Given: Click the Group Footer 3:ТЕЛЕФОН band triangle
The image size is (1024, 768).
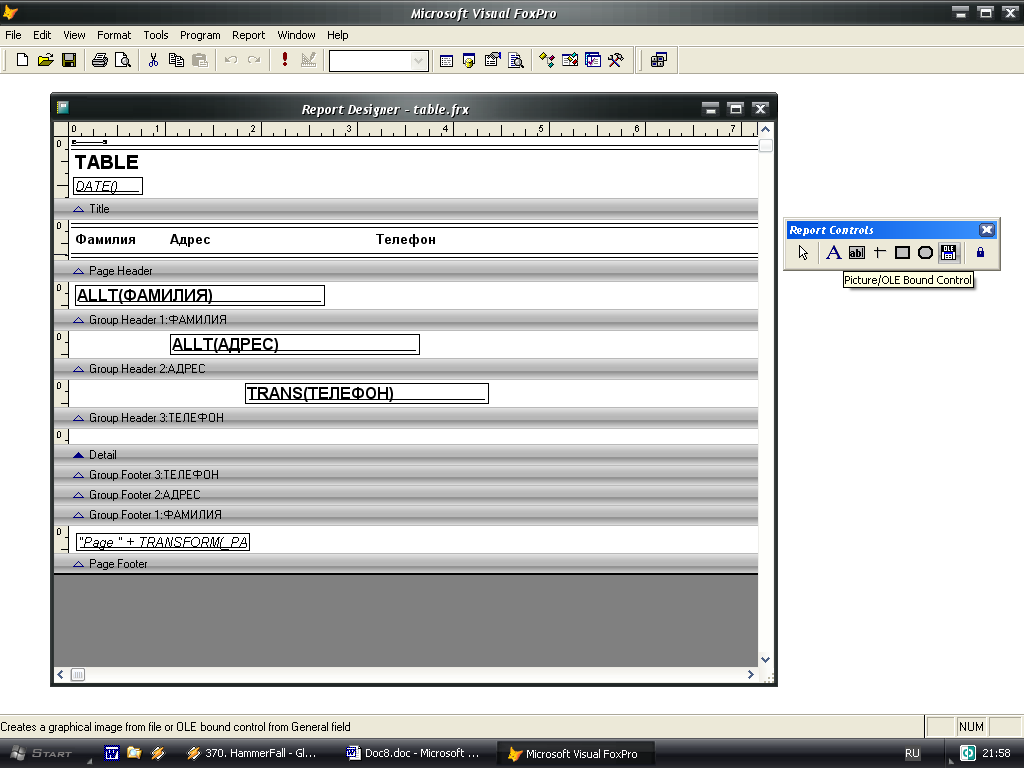Looking at the screenshot, I should point(78,475).
